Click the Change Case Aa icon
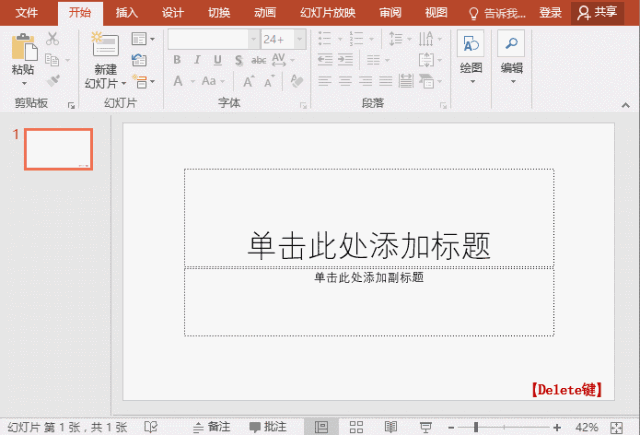 click(209, 81)
